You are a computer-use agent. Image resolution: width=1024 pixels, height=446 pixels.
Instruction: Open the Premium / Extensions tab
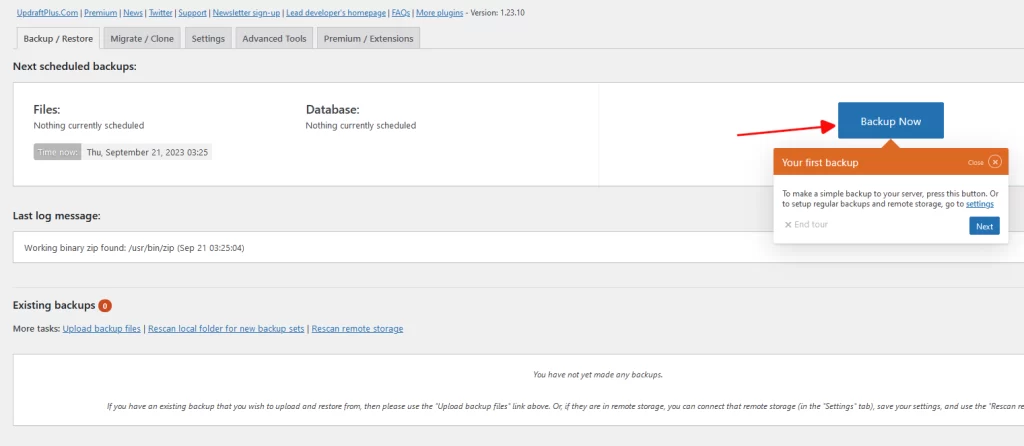coord(368,39)
